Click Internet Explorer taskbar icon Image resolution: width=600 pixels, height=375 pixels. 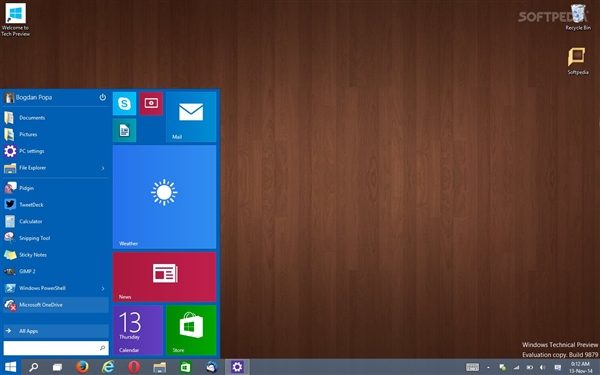(x=108, y=367)
